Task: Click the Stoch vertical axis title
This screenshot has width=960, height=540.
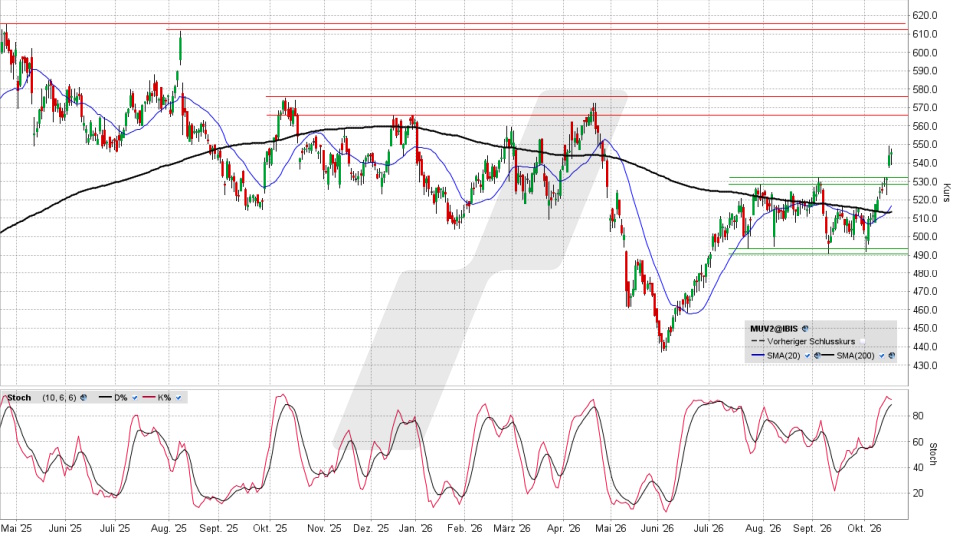Action: (x=933, y=454)
